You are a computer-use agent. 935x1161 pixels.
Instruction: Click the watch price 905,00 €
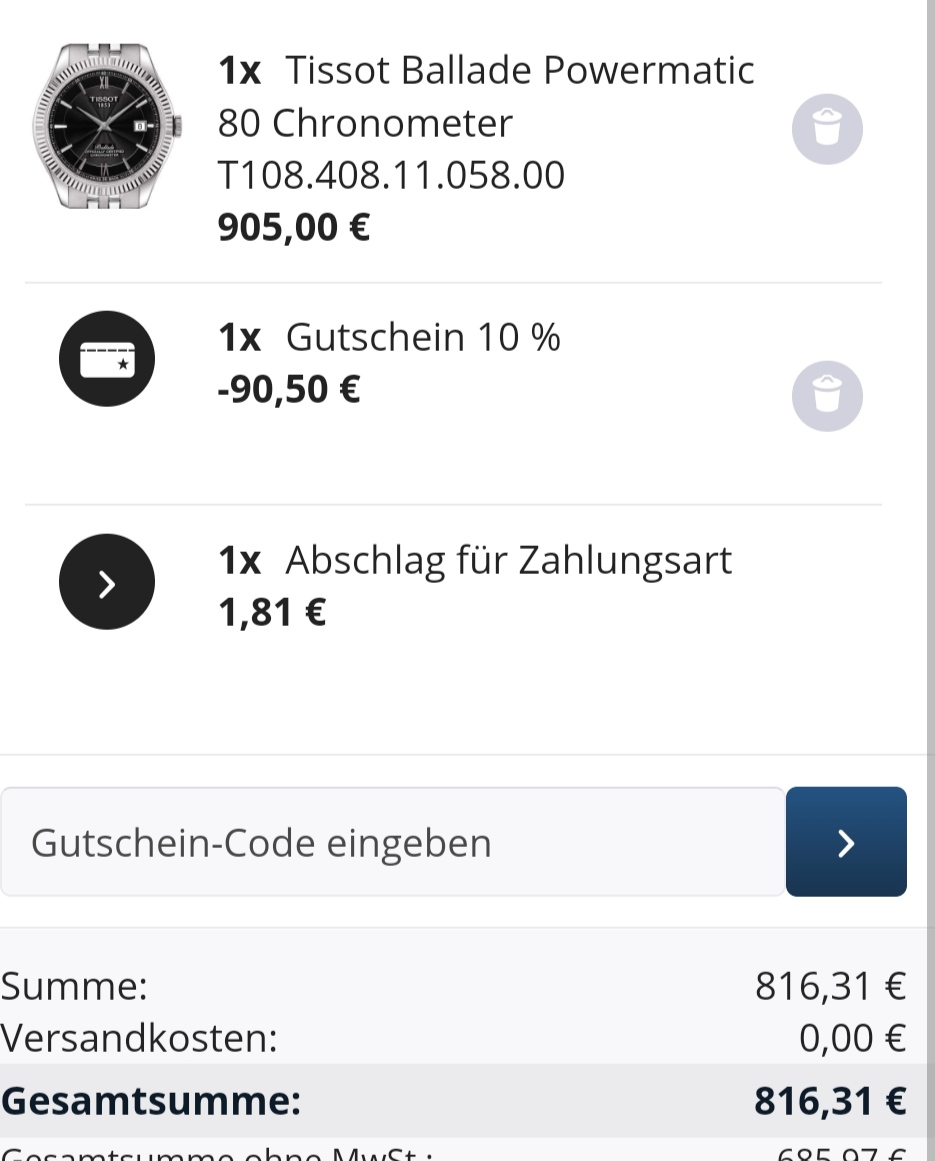pyautogui.click(x=294, y=227)
